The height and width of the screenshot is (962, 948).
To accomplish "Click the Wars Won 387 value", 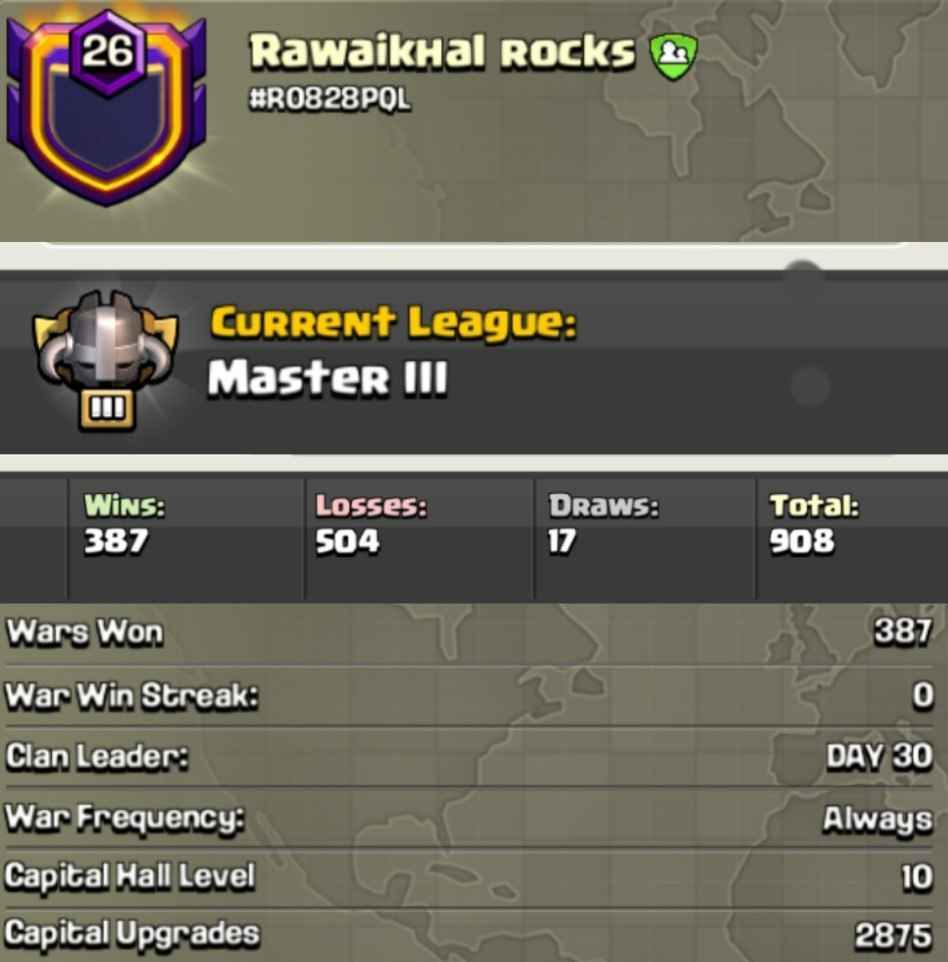I will click(903, 632).
